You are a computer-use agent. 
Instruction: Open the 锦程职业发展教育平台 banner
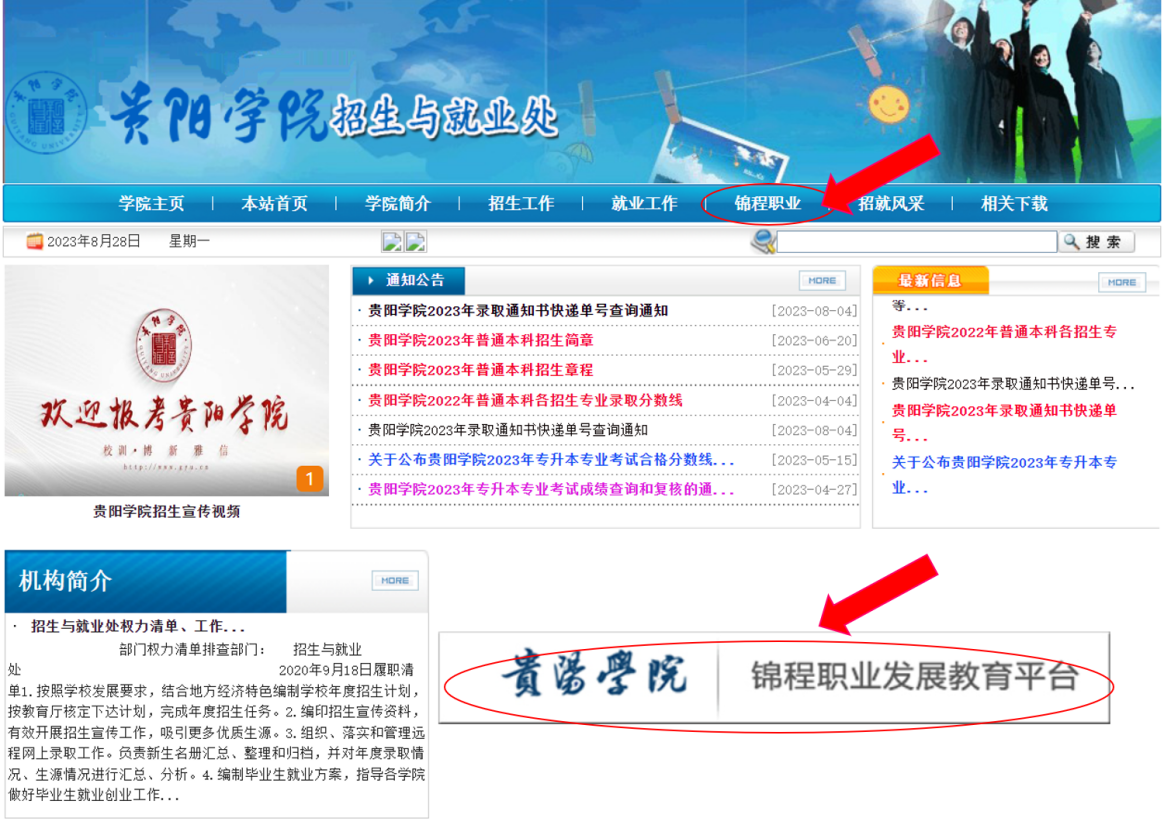(x=775, y=677)
